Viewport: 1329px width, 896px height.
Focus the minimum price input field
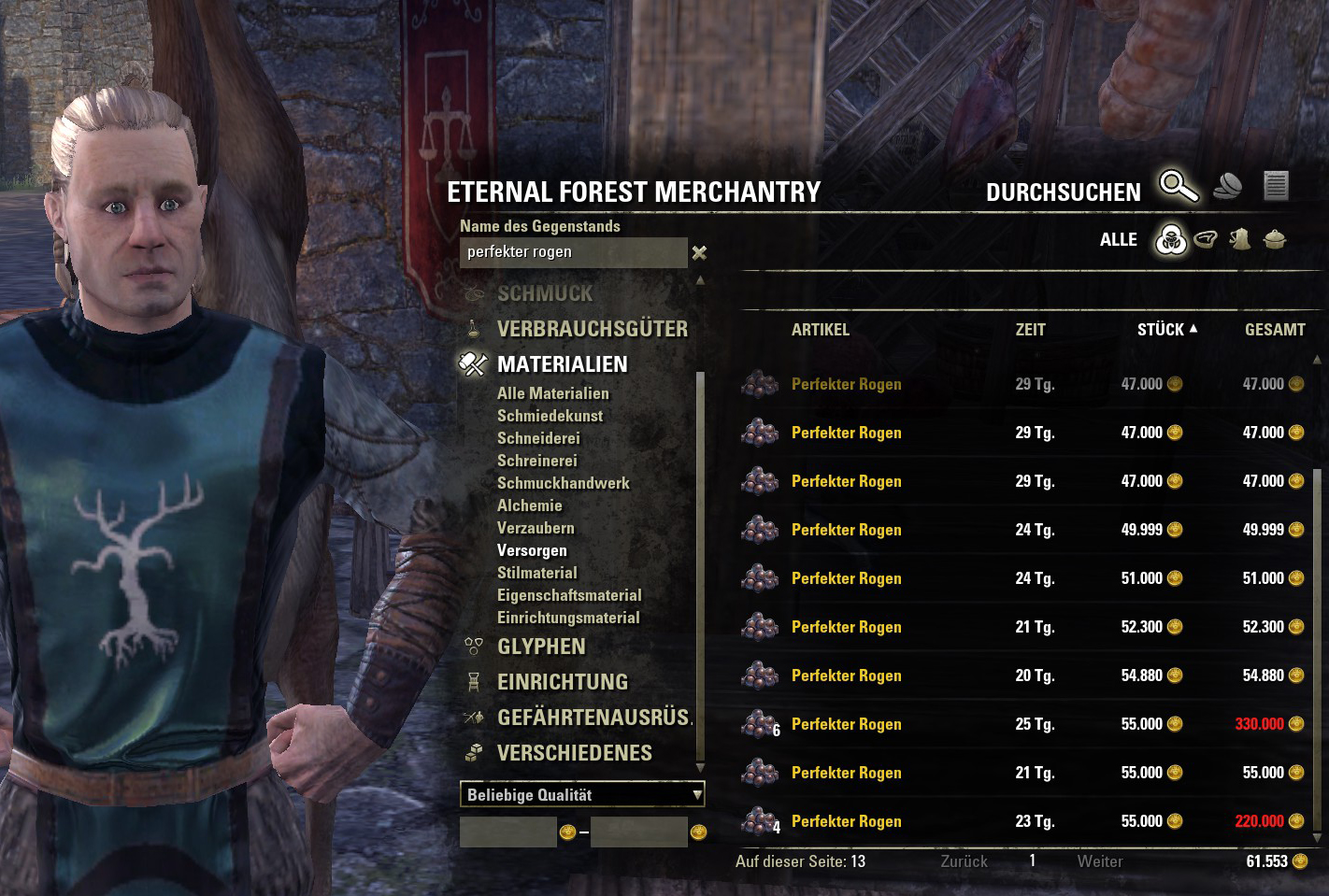click(x=508, y=832)
